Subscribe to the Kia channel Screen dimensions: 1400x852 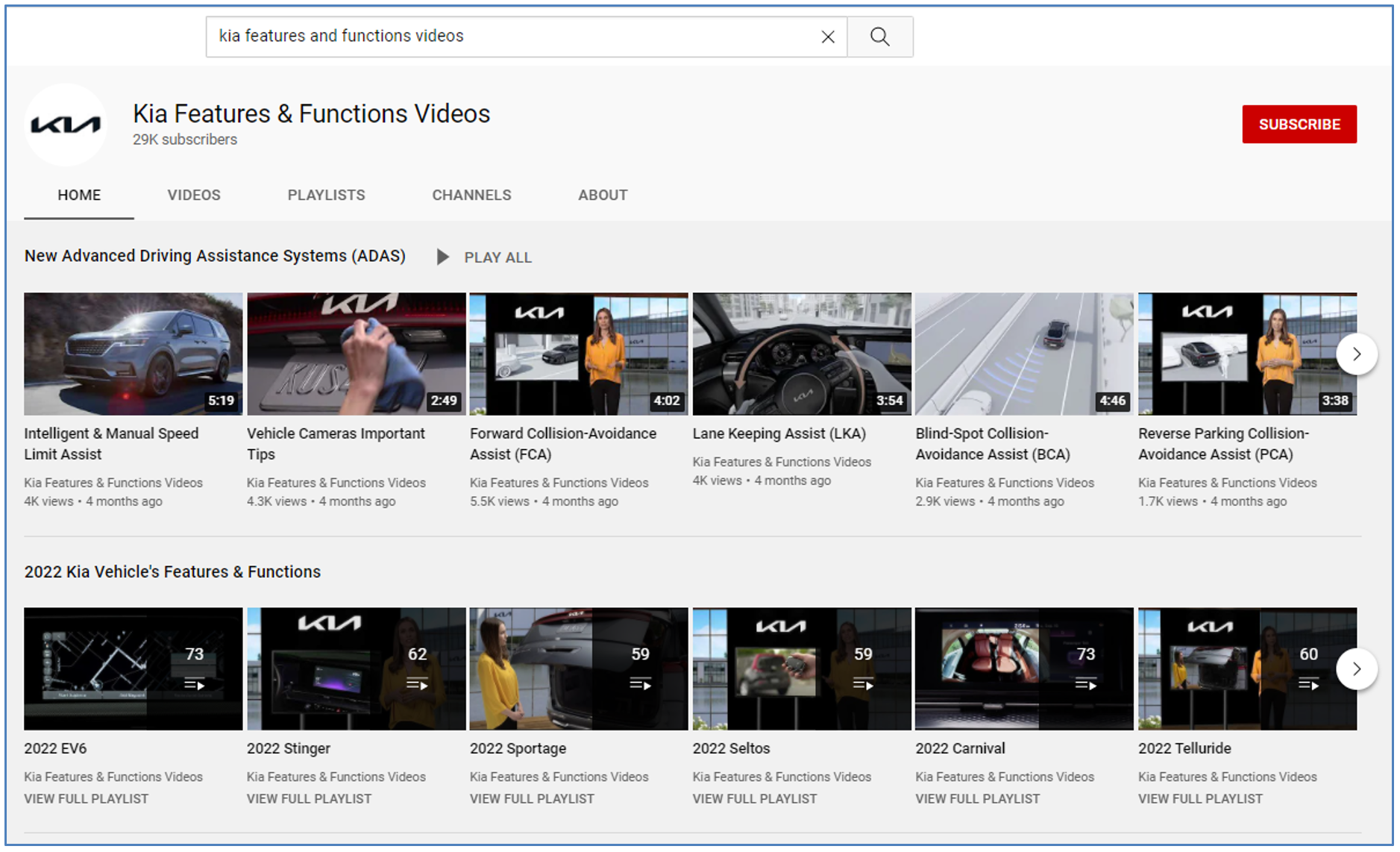coord(1299,125)
